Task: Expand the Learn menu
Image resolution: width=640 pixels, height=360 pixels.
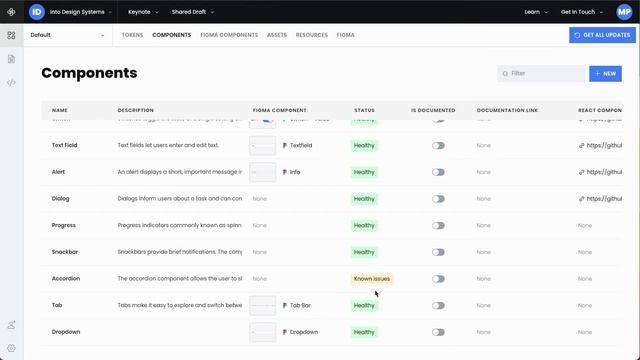Action: coord(536,12)
